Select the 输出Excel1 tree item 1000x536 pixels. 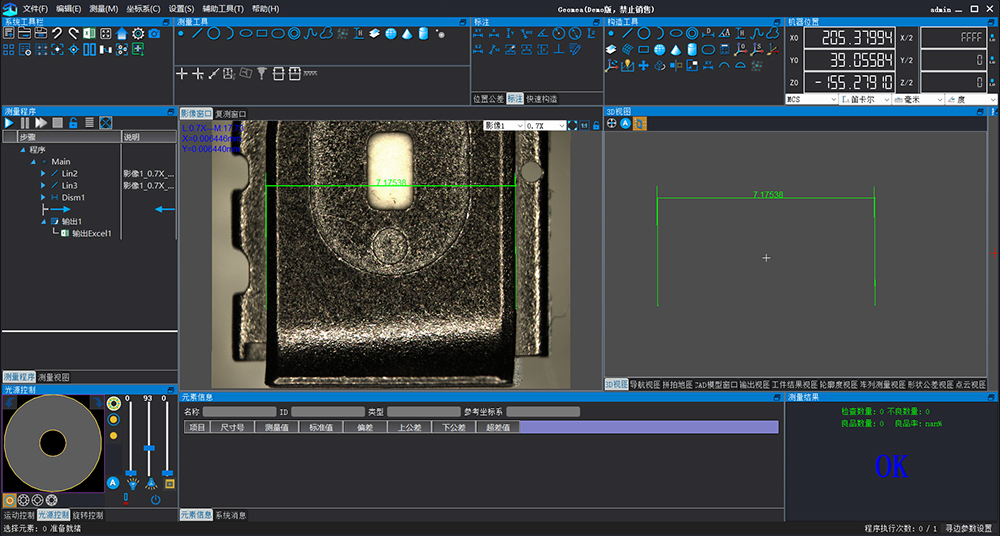click(x=92, y=234)
